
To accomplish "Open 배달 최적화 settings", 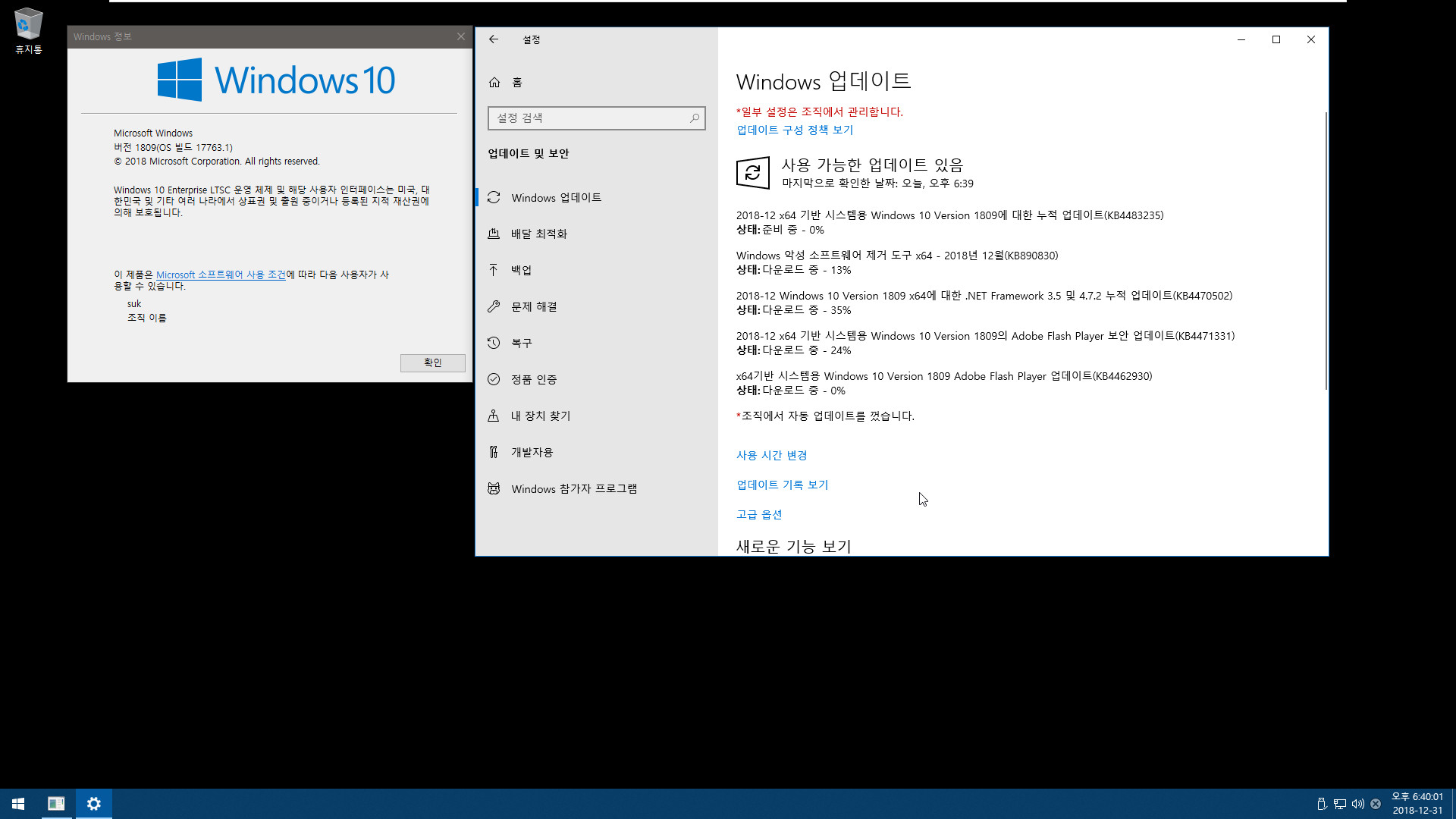I will tap(597, 234).
